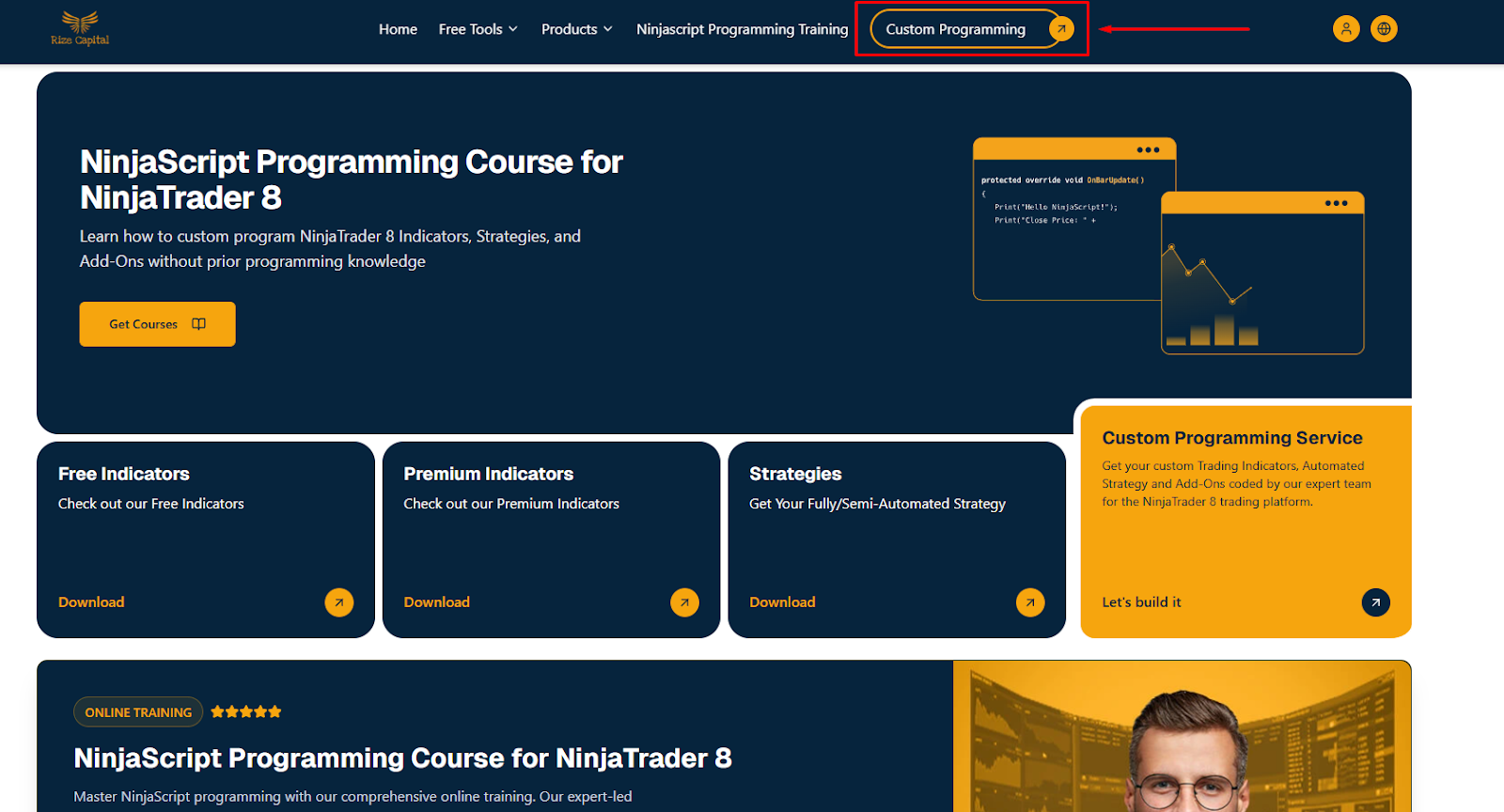Open the user account icon

(x=1346, y=29)
